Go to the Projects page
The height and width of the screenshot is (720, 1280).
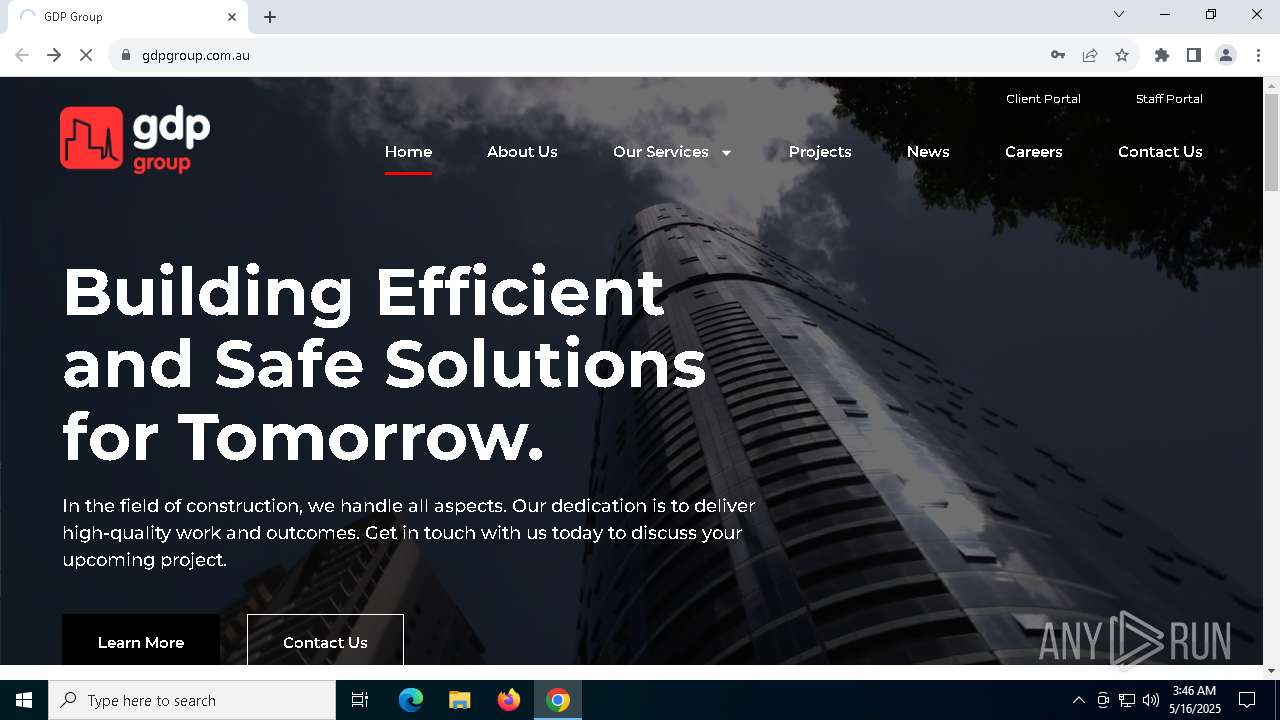coord(820,152)
